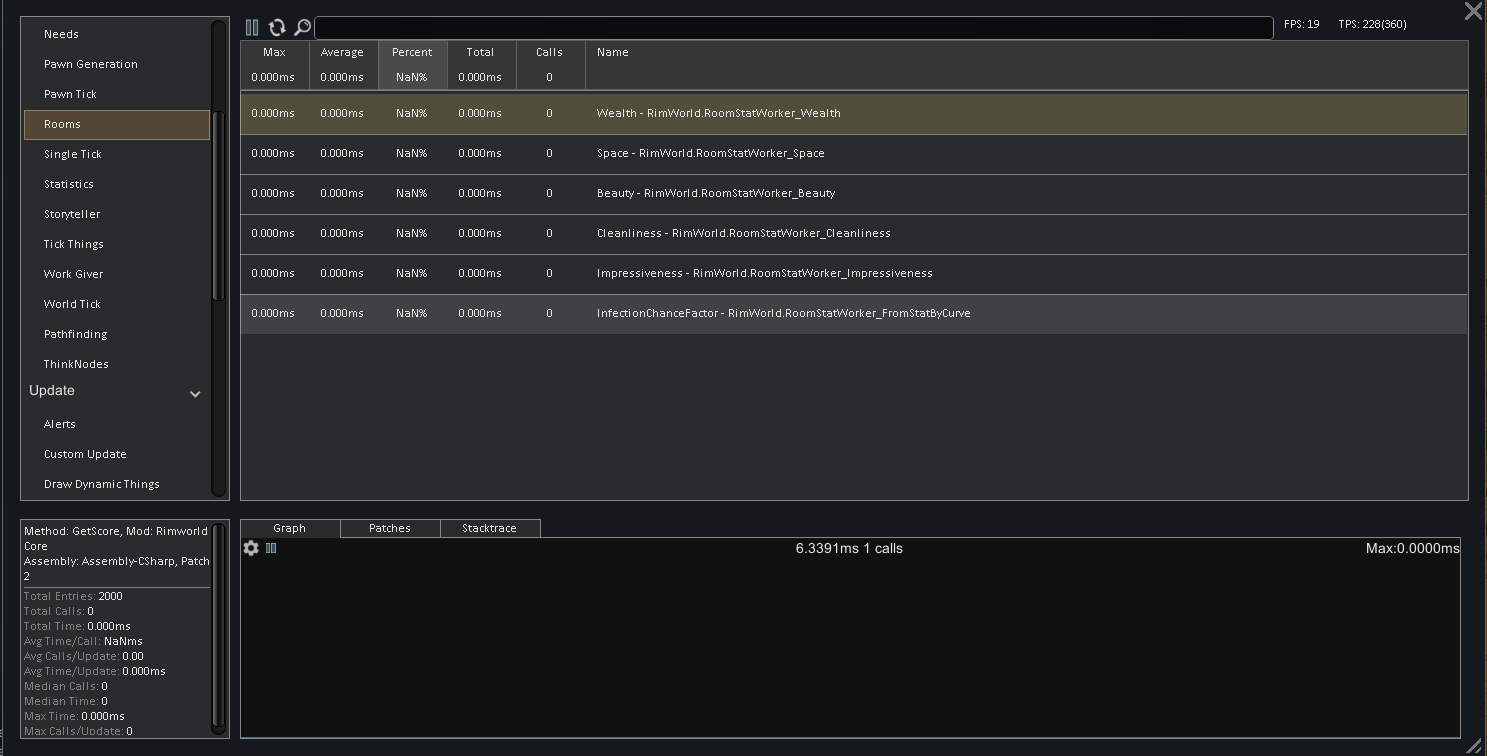This screenshot has width=1487, height=756.
Task: Click the window resize handle corner
Action: 1475,745
